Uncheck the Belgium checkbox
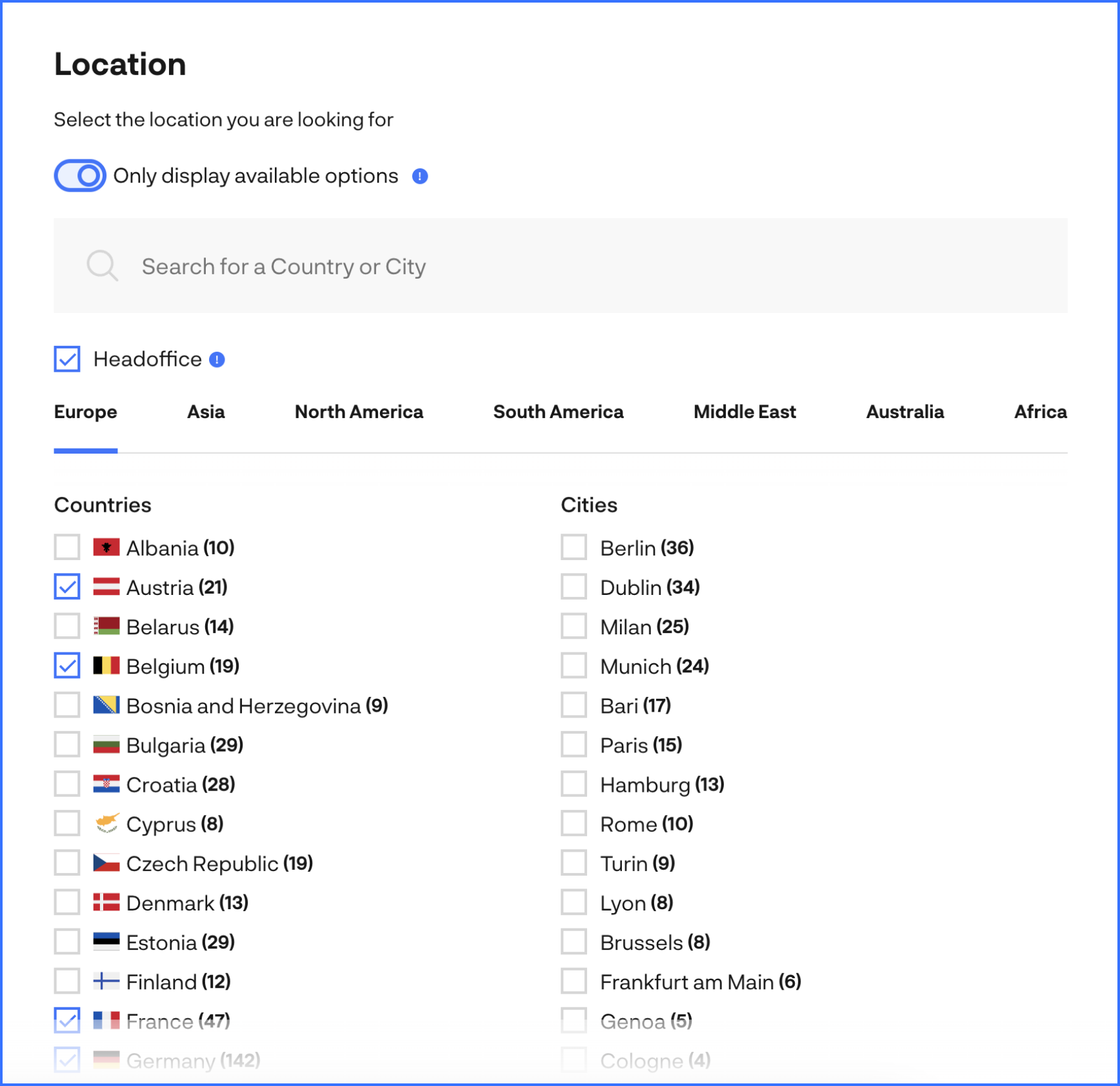 click(67, 665)
